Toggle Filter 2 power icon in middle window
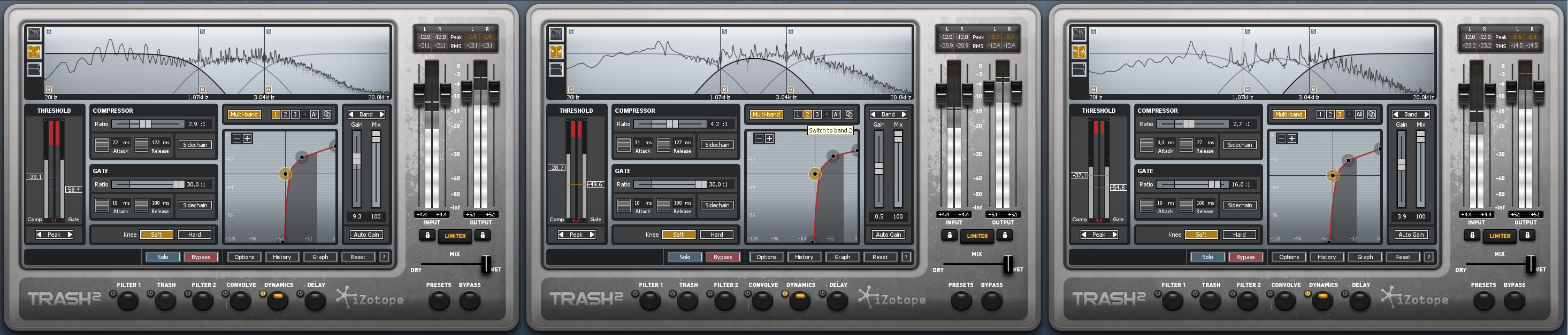Viewport: 1568px width, 335px height. click(710, 294)
